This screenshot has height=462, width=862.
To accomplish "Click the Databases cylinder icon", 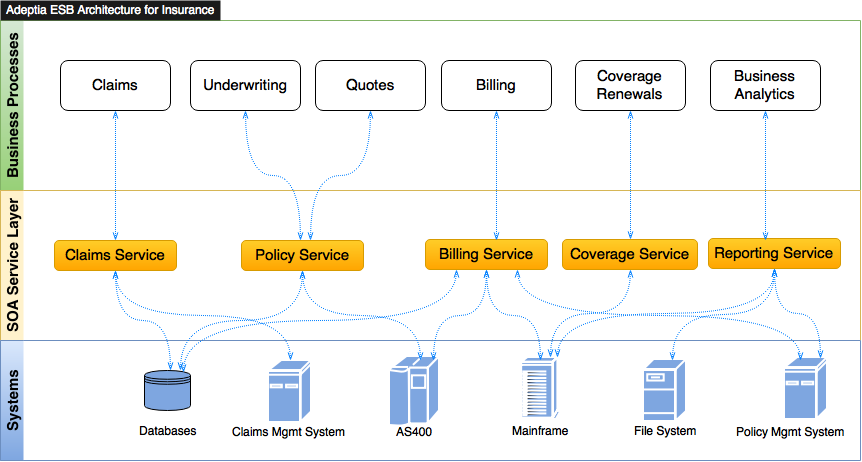I will [x=168, y=390].
